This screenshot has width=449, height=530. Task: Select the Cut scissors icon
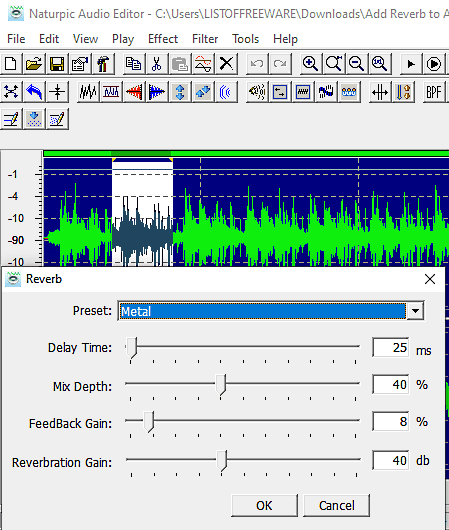point(157,64)
